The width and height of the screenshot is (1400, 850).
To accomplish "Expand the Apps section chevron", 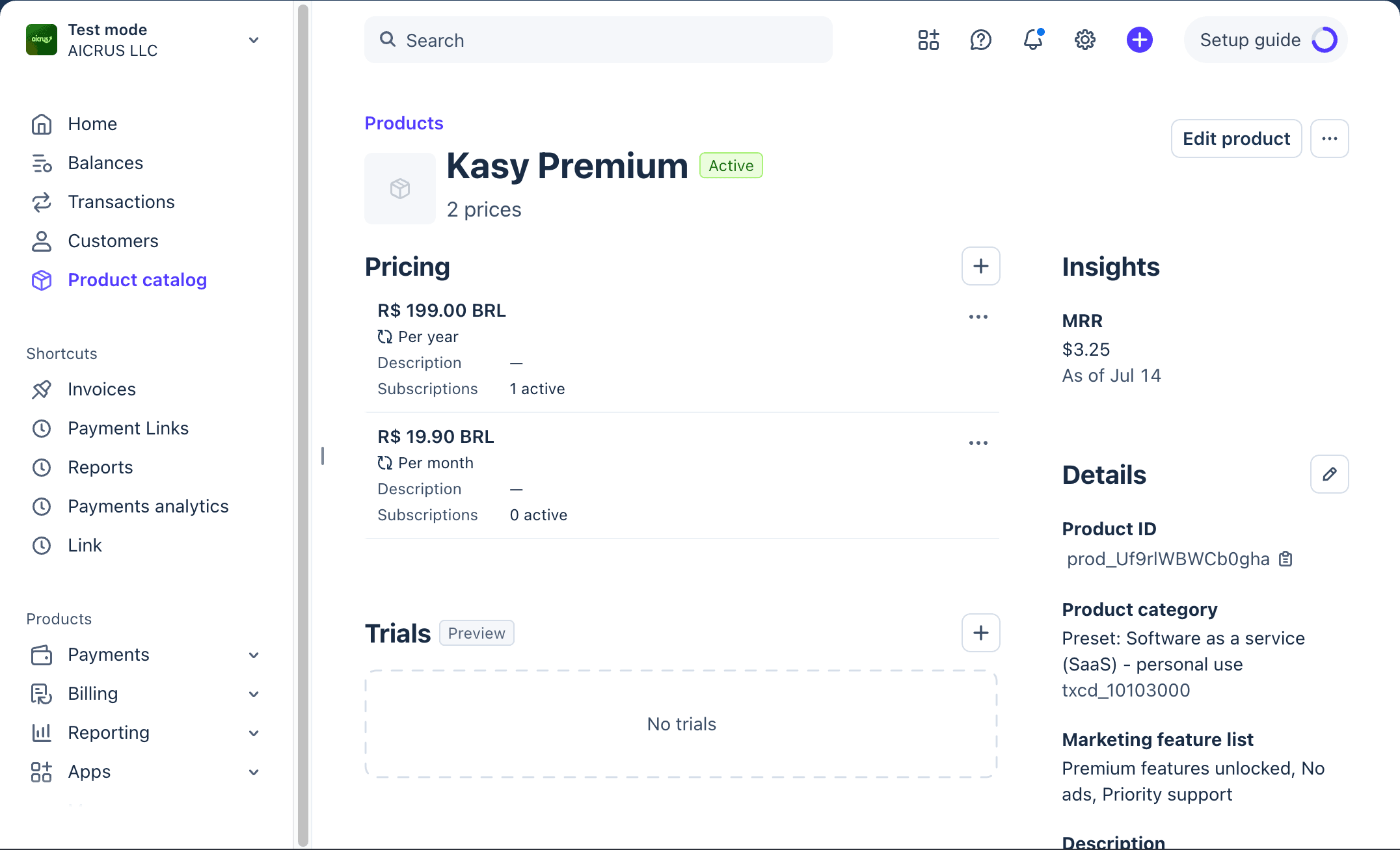I will (x=254, y=772).
